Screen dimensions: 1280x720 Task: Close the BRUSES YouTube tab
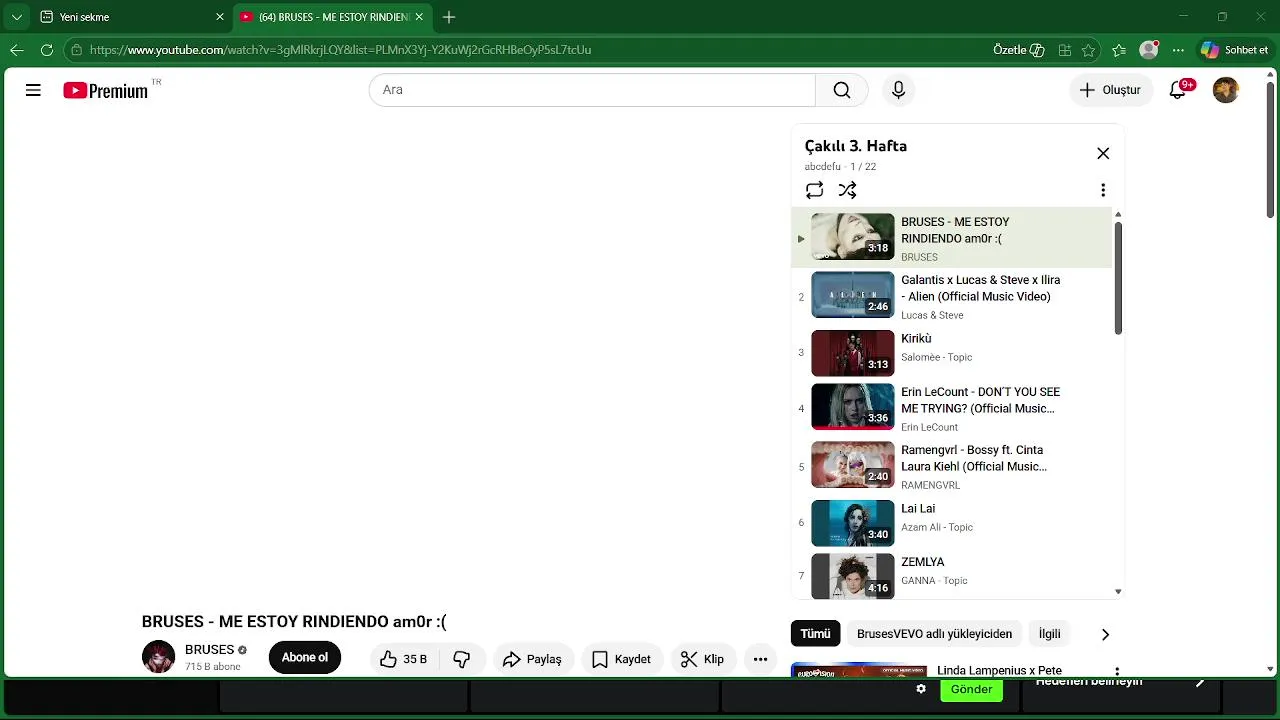click(x=420, y=17)
